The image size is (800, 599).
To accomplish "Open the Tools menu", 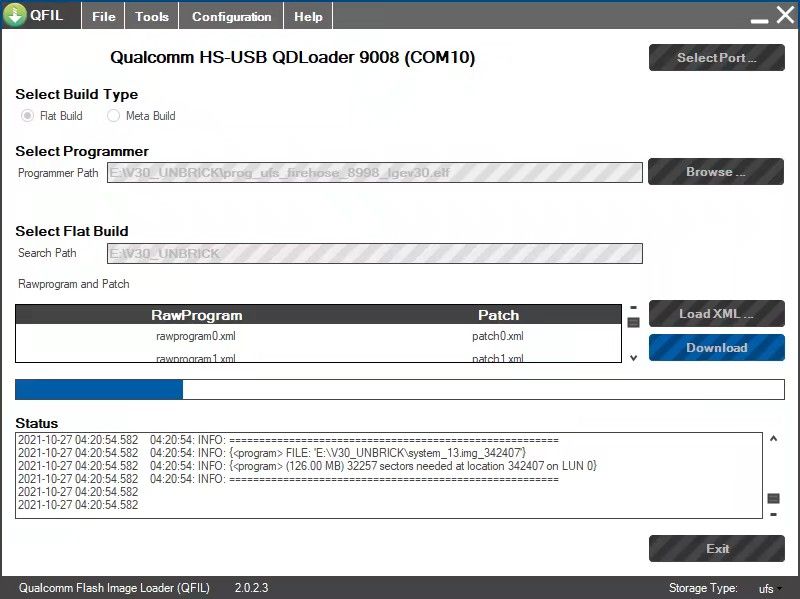I will pos(152,16).
